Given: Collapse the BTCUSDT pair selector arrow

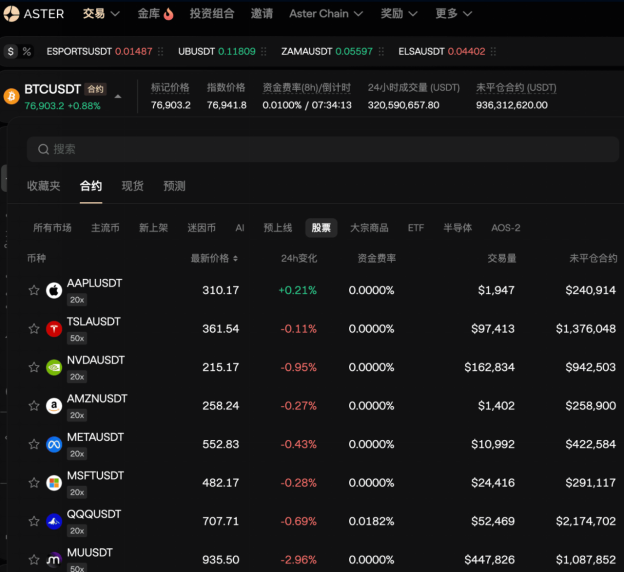Looking at the screenshot, I should [118, 97].
